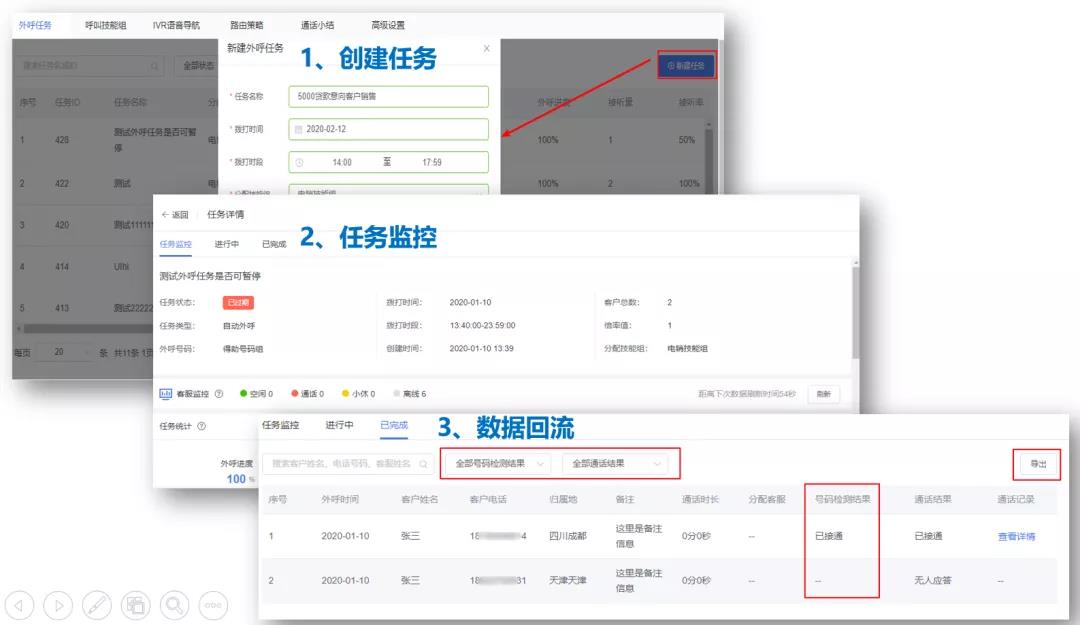Open the 路由策略 tab
Screen dimensions: 1080x625
[x=247, y=25]
